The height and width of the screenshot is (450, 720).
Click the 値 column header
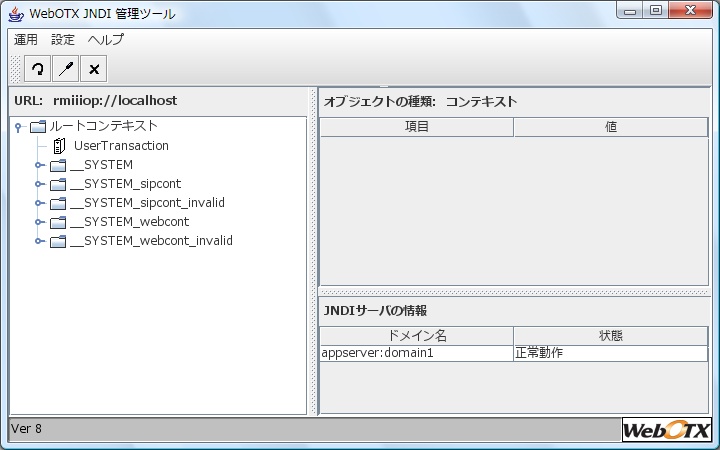point(611,127)
